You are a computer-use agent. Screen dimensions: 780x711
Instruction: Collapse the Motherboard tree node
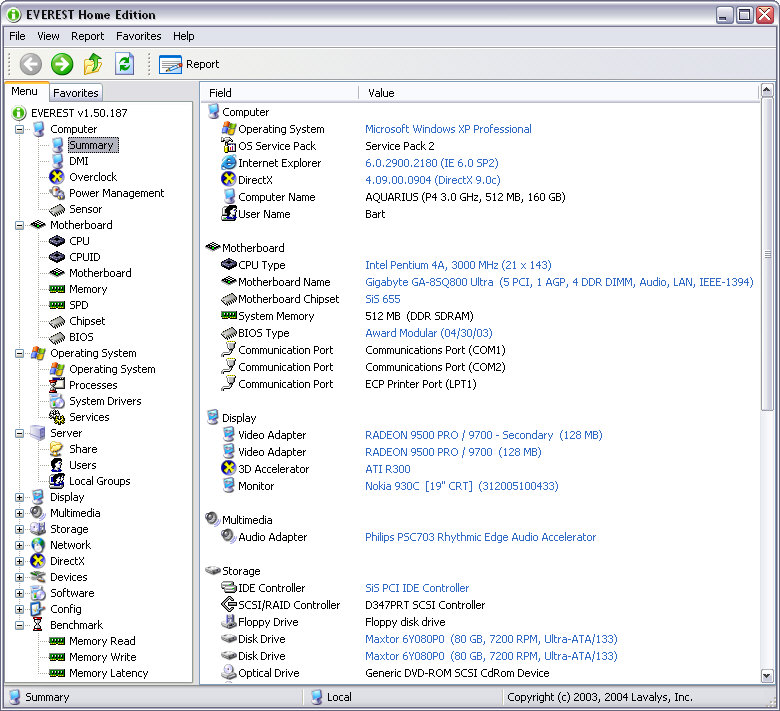click(19, 225)
